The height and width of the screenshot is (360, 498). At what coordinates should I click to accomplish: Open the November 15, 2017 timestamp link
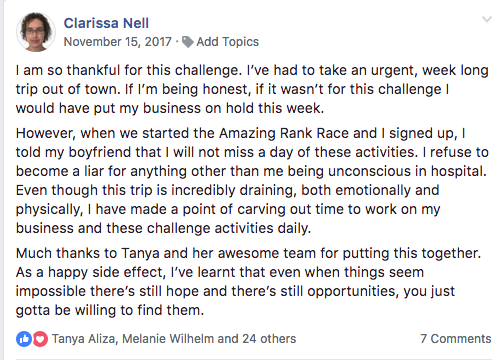coord(117,42)
